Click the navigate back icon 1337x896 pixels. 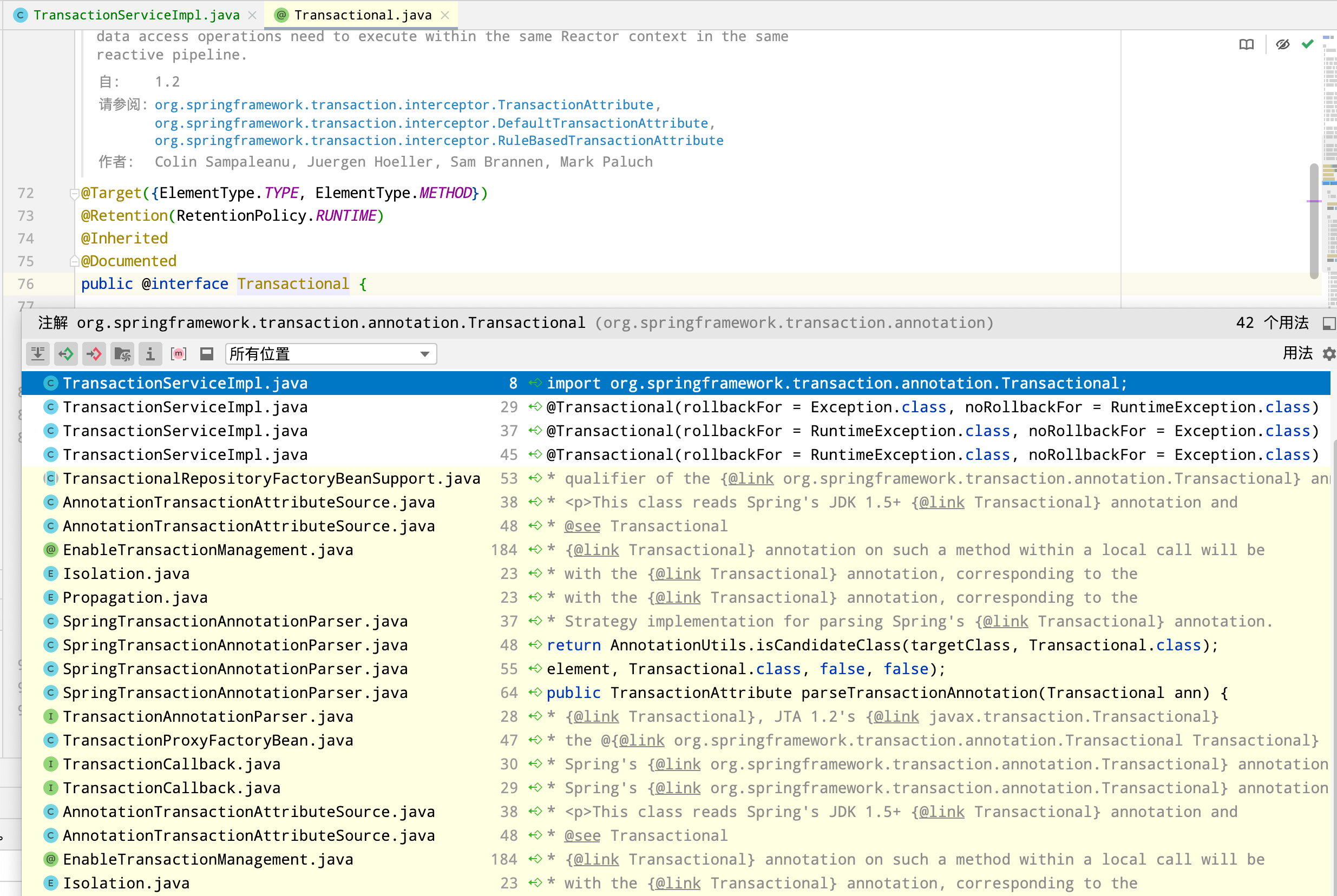pyautogui.click(x=64, y=353)
